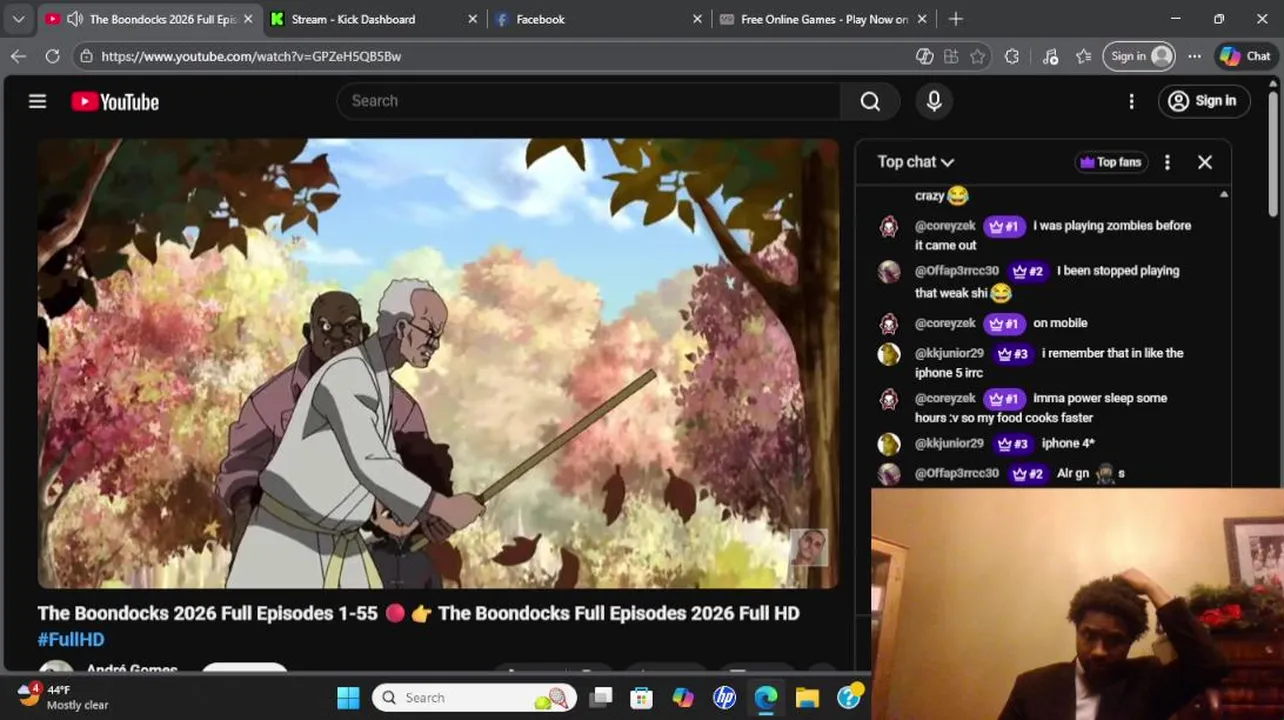Click the Boondocks video player
Image resolution: width=1284 pixels, height=720 pixels.
point(438,364)
